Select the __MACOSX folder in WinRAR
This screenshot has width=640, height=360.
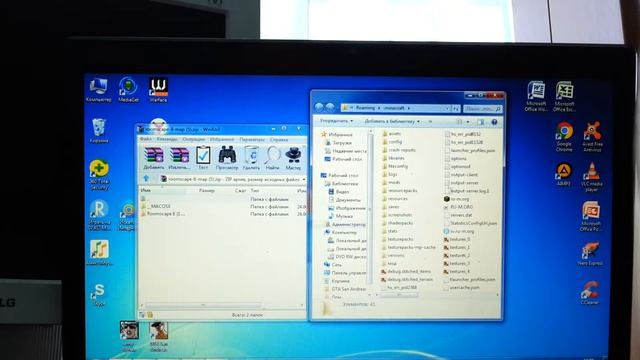pos(156,207)
